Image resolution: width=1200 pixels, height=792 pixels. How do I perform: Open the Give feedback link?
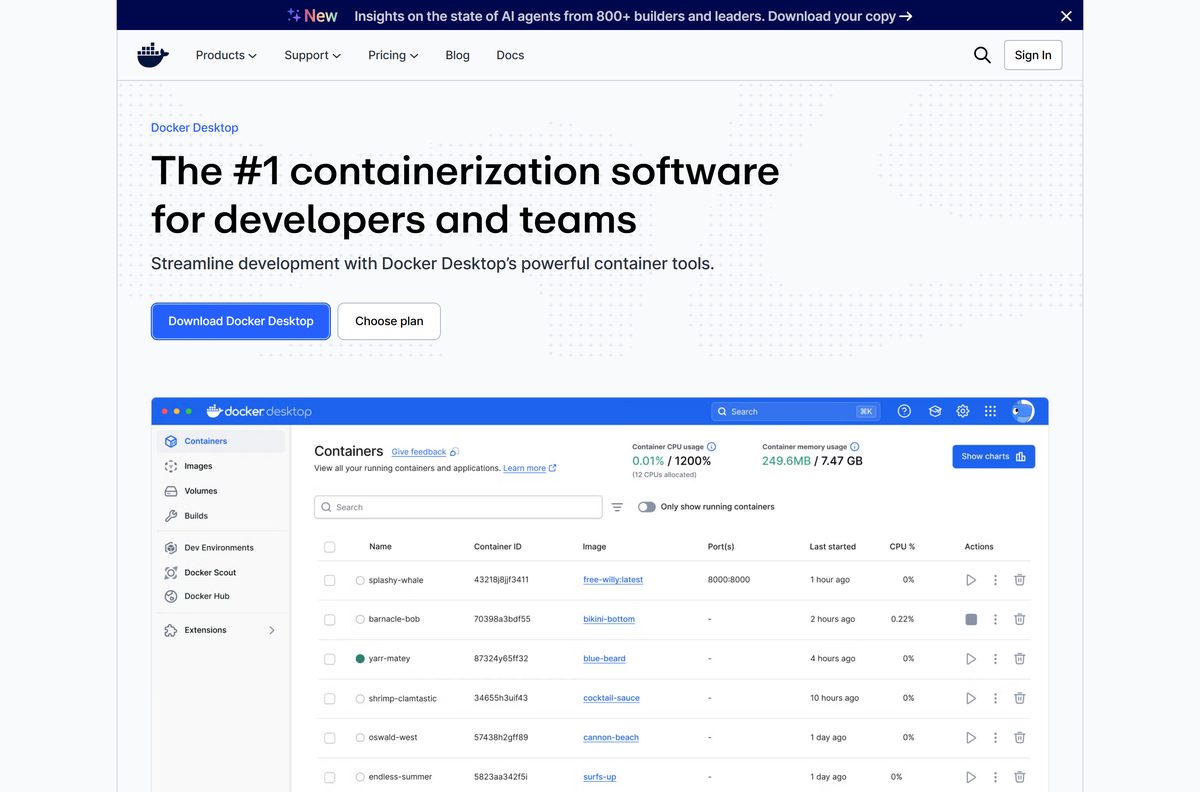click(x=419, y=452)
